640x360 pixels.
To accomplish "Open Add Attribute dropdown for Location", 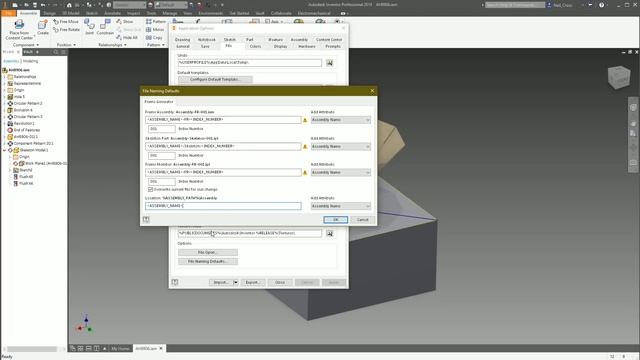I will click(341, 206).
